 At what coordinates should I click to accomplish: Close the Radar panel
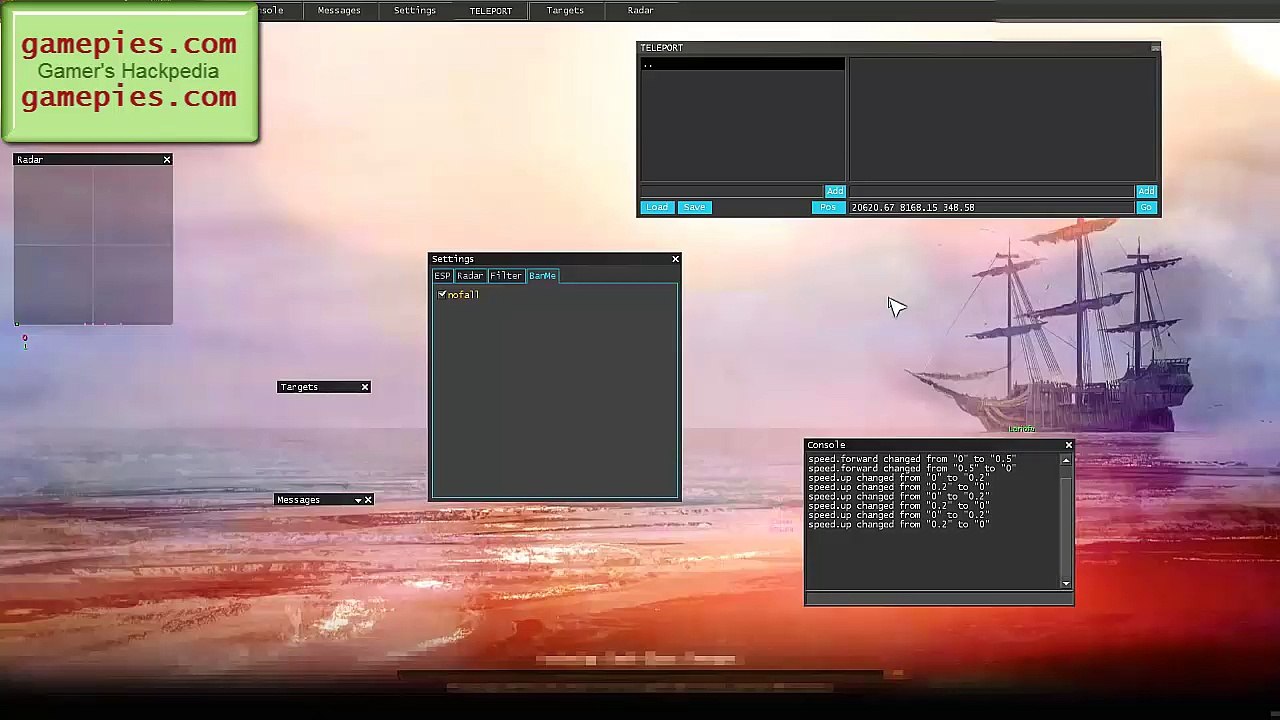(x=167, y=160)
